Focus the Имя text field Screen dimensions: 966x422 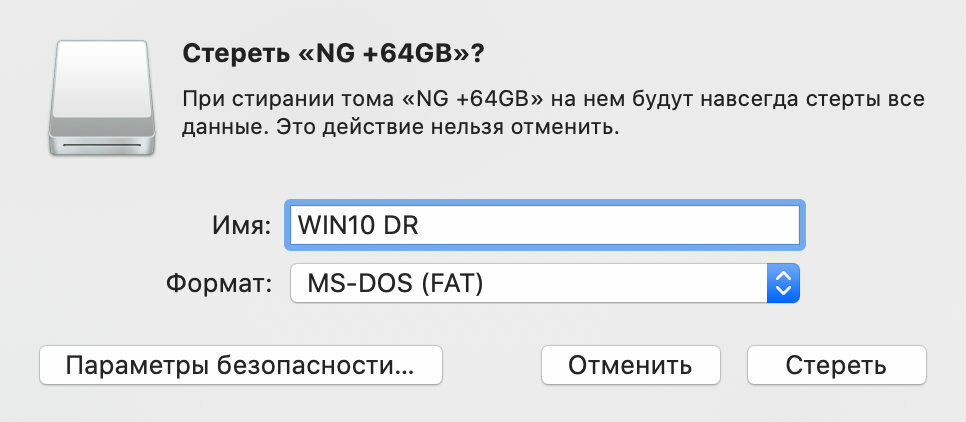545,225
